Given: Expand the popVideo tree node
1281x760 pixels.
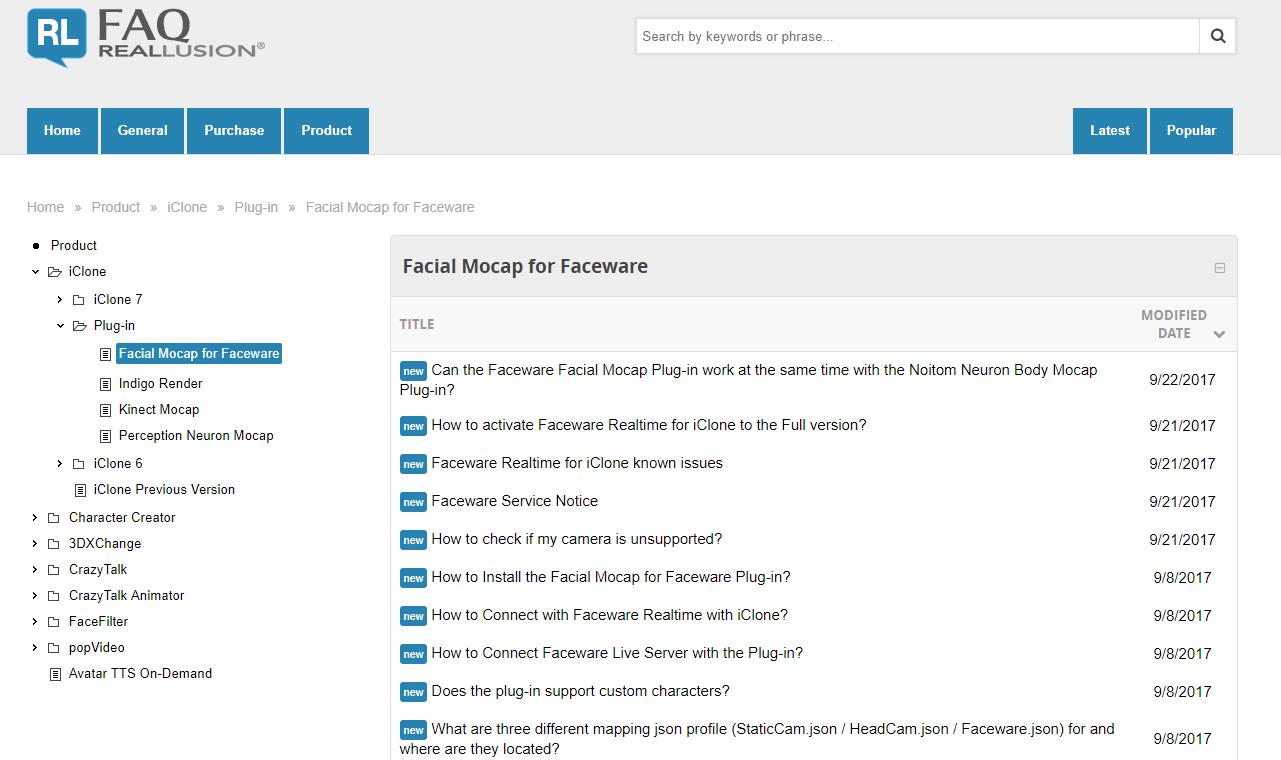Looking at the screenshot, I should click(x=35, y=647).
